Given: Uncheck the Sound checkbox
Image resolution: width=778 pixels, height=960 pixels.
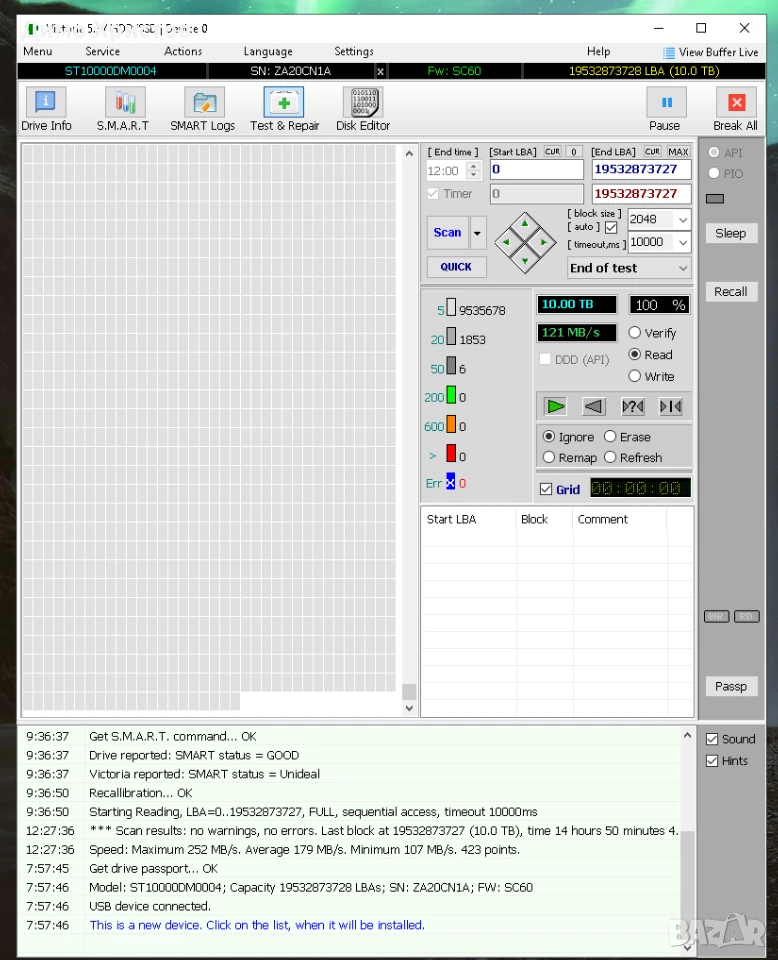Looking at the screenshot, I should point(712,739).
